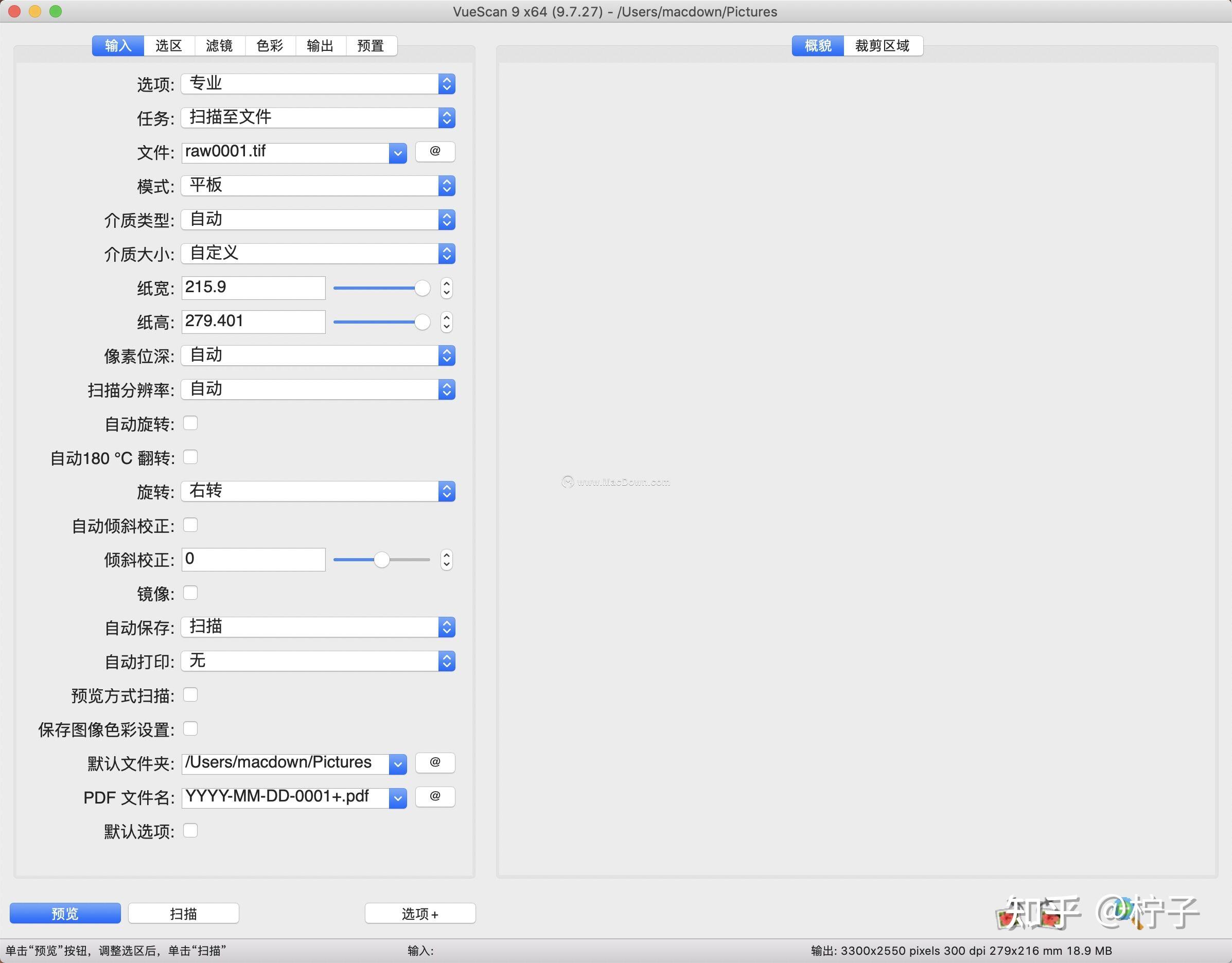Switch to the 裁剪区域 tab
The width and height of the screenshot is (1232, 963).
882,46
